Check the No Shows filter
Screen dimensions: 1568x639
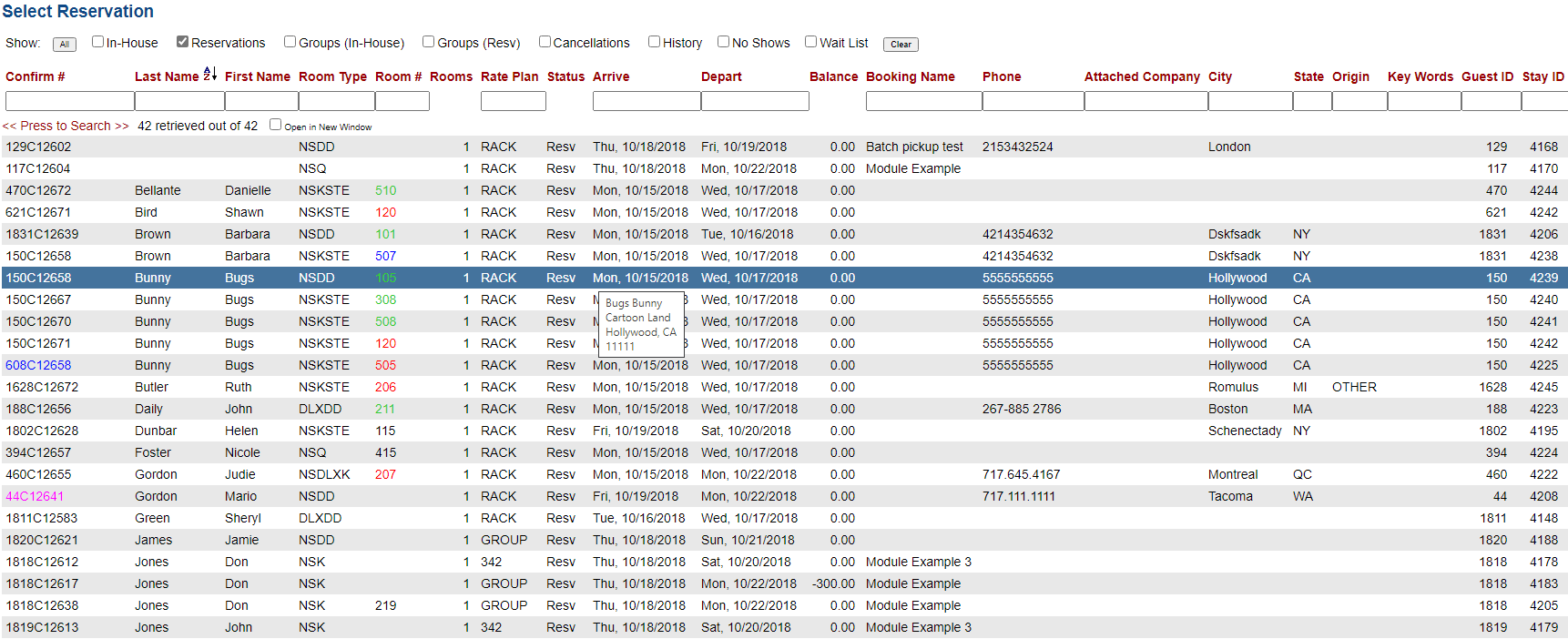tap(723, 42)
